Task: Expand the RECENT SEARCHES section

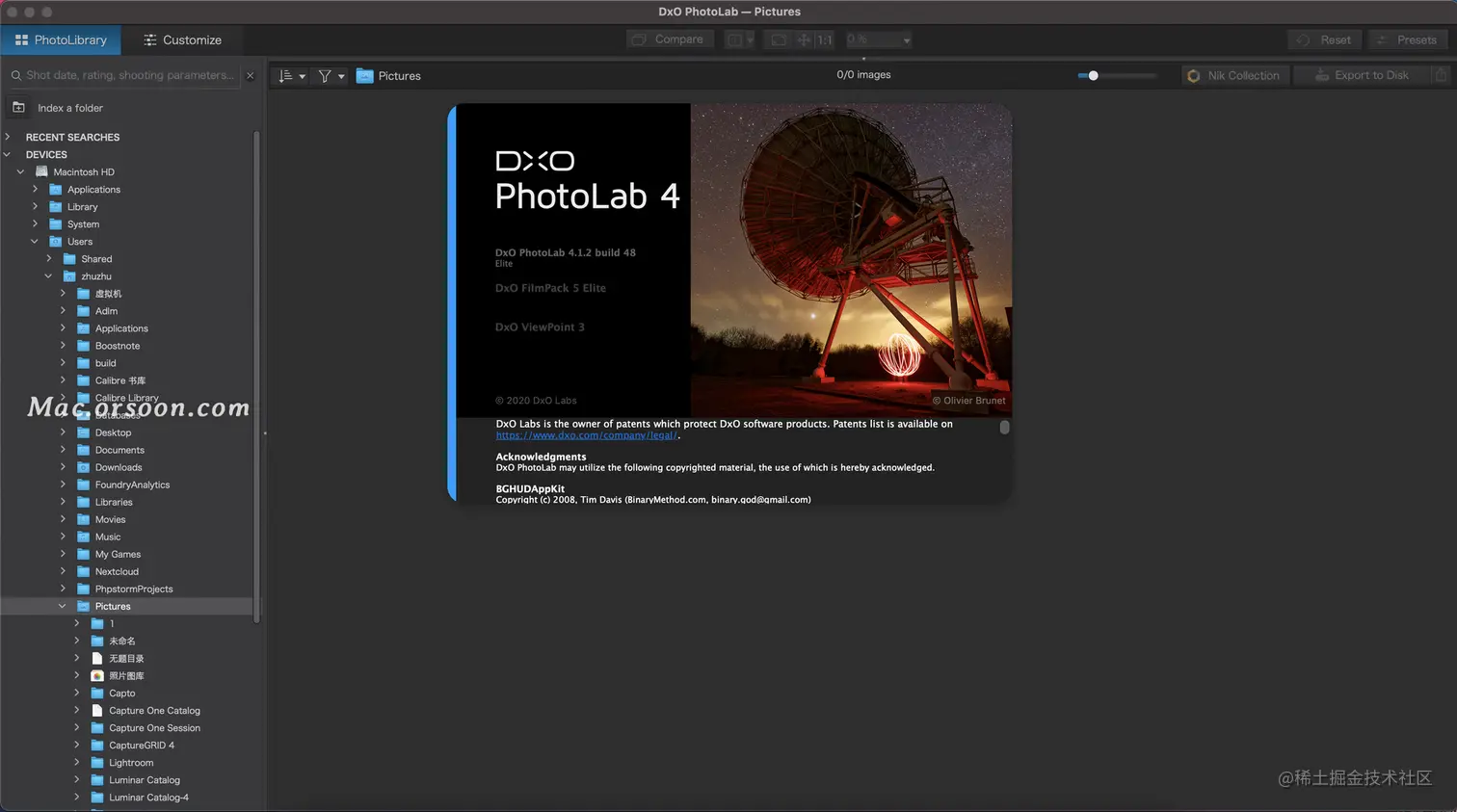Action: click(x=8, y=137)
